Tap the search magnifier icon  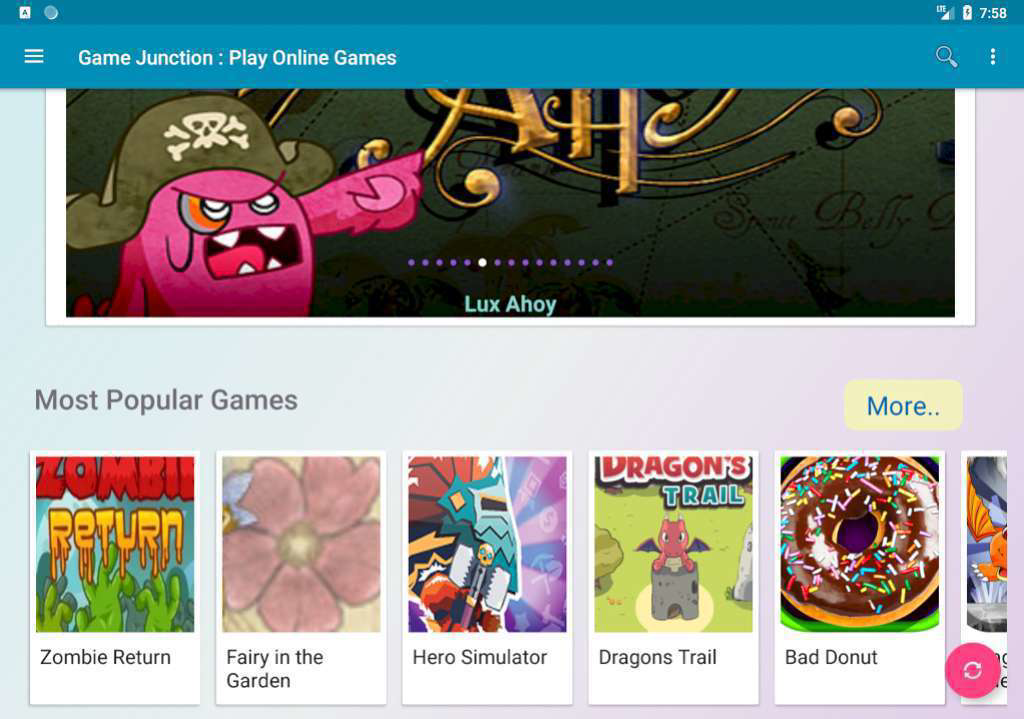pos(946,57)
